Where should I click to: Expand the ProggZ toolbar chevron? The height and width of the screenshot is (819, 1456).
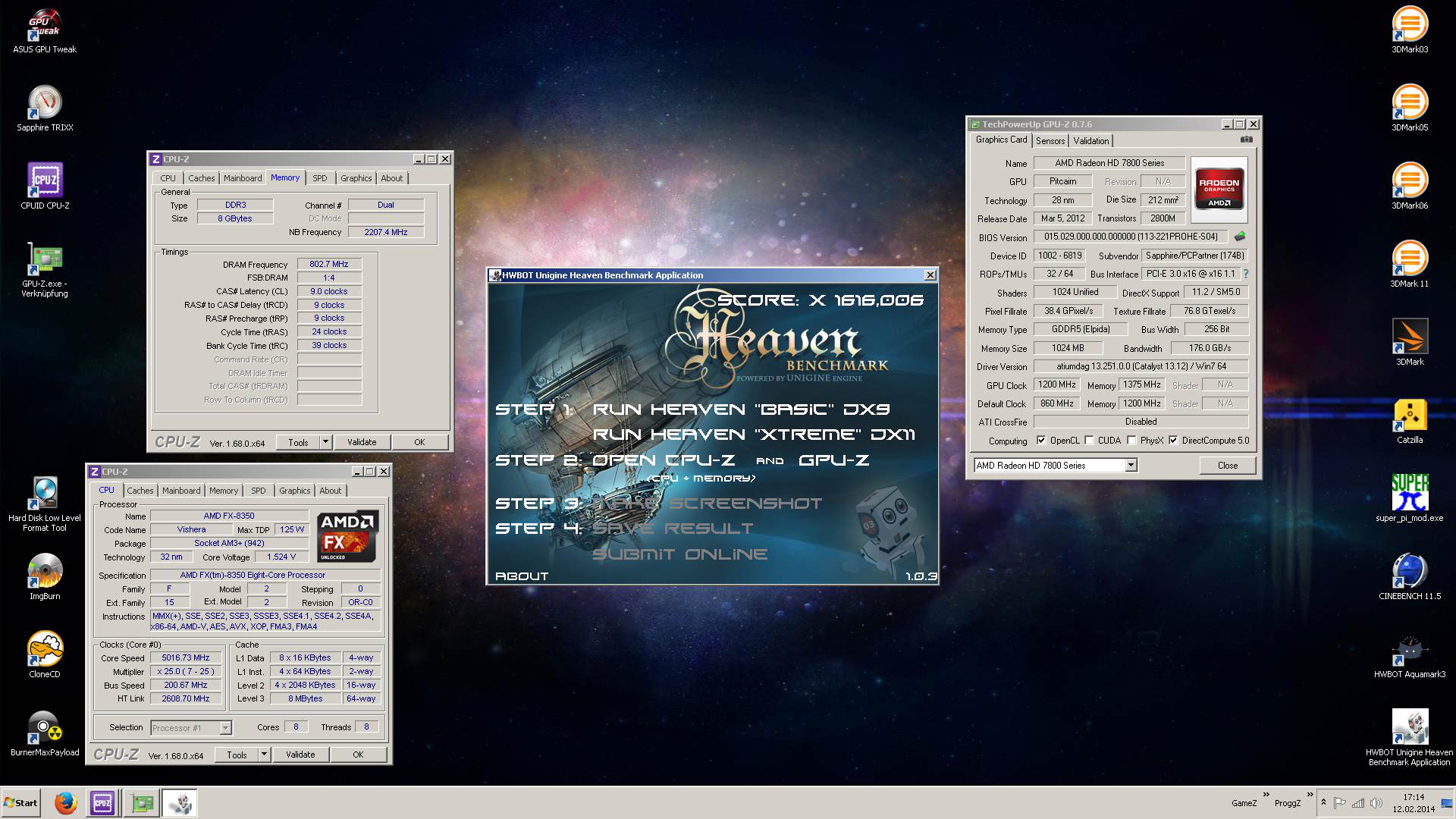(1310, 795)
